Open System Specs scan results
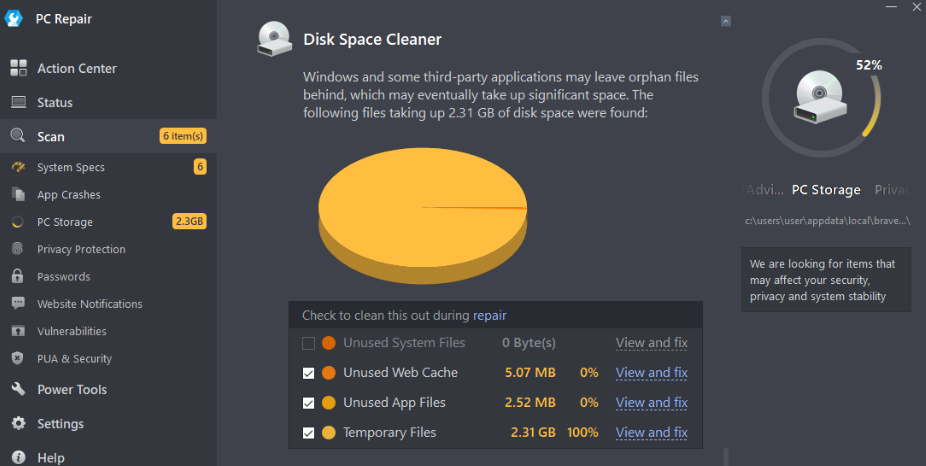 (71, 167)
